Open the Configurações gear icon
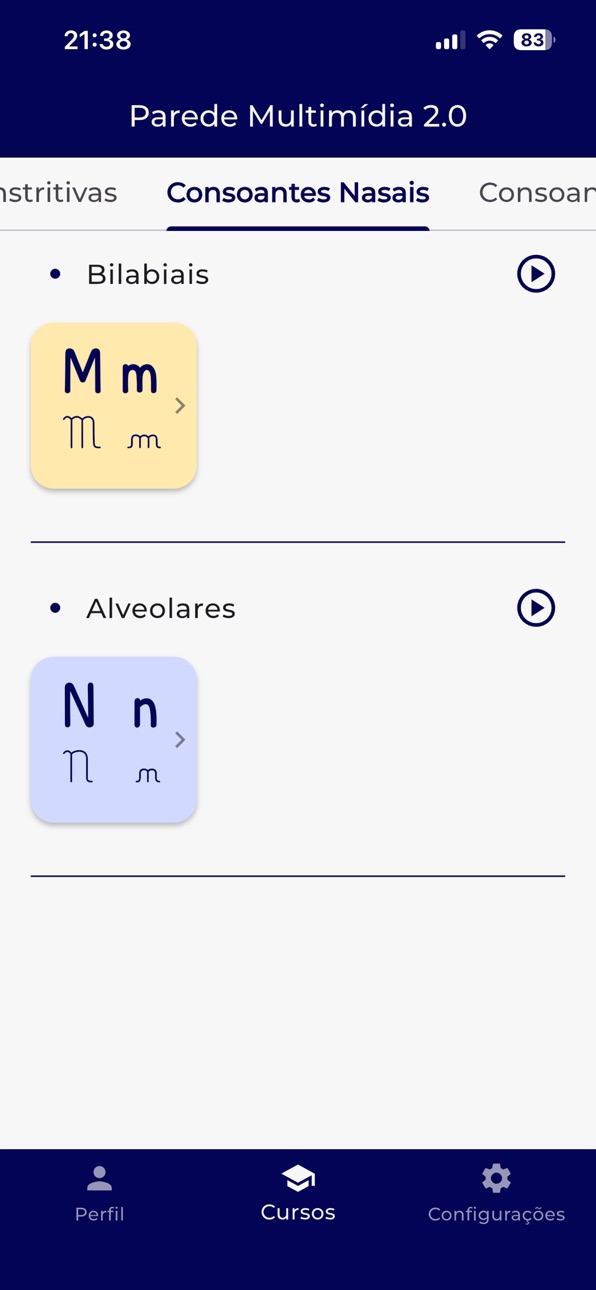Screen dimensions: 596x1290 pyautogui.click(x=496, y=1178)
